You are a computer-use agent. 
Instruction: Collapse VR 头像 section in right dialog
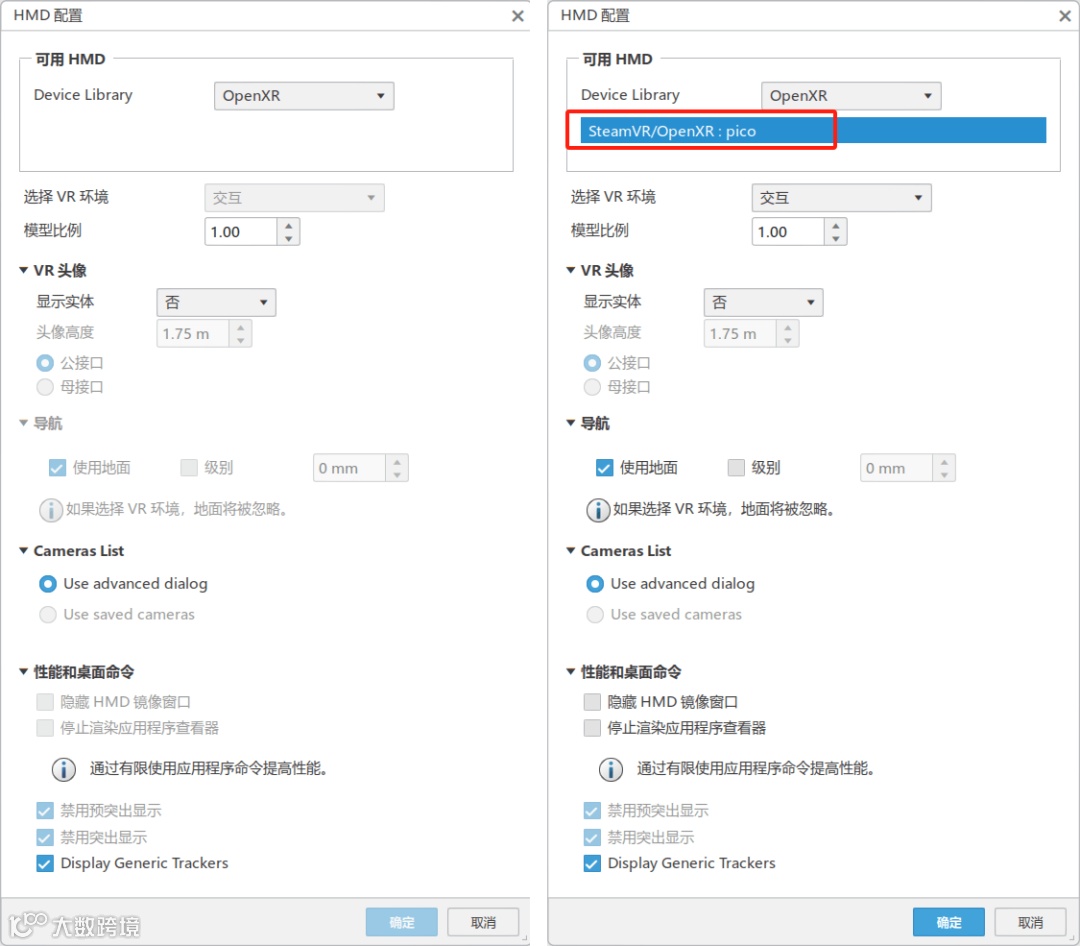(x=570, y=270)
